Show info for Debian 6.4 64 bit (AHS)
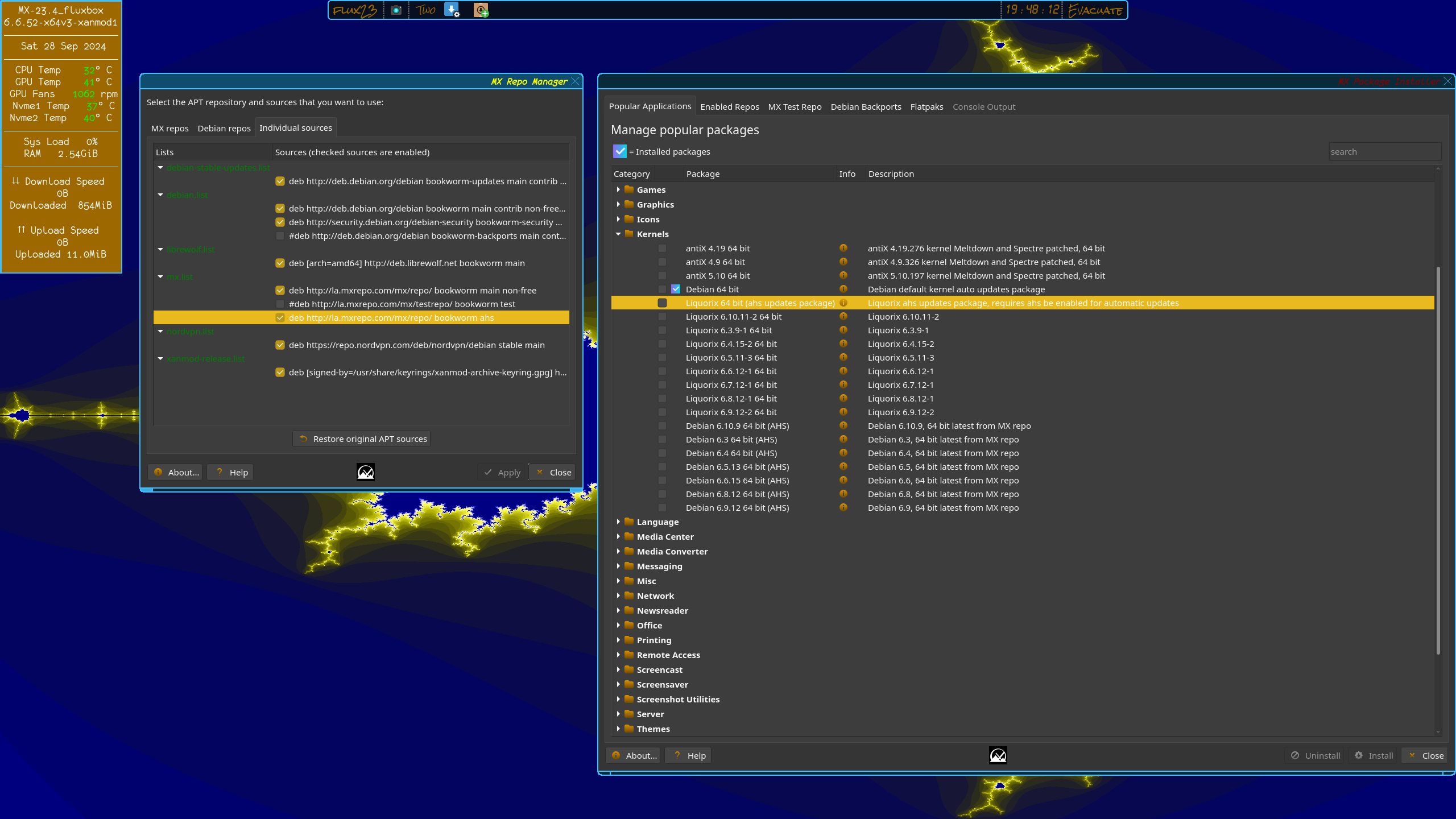 pos(843,453)
